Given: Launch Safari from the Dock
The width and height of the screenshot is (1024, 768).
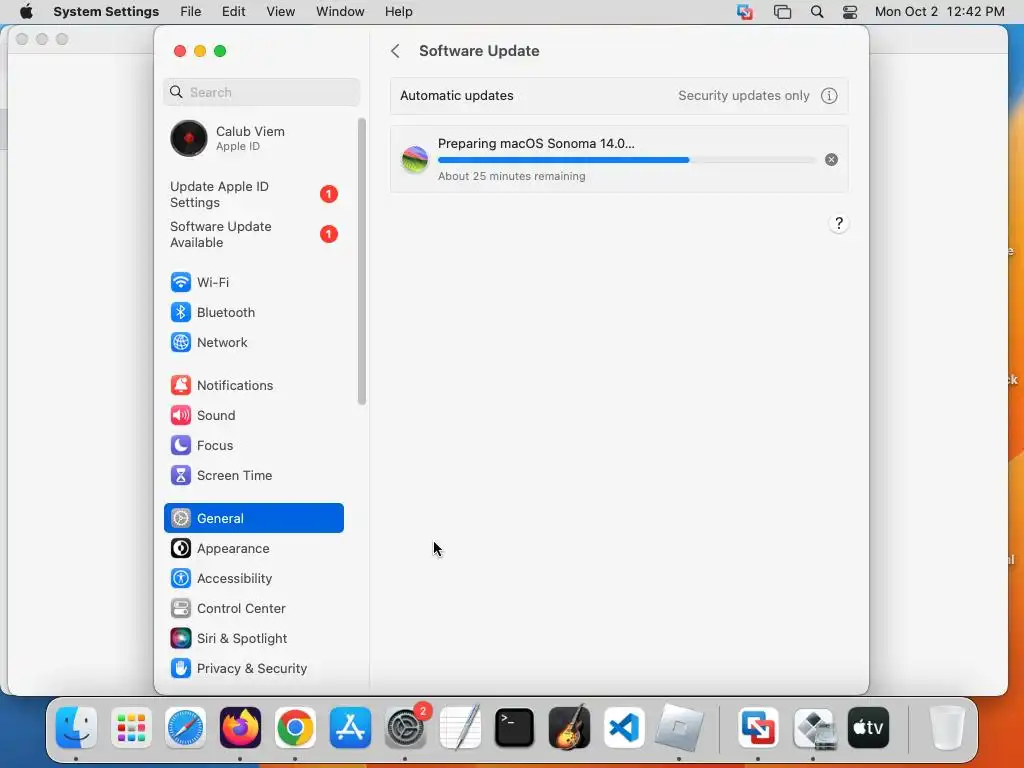Looking at the screenshot, I should pos(185,727).
